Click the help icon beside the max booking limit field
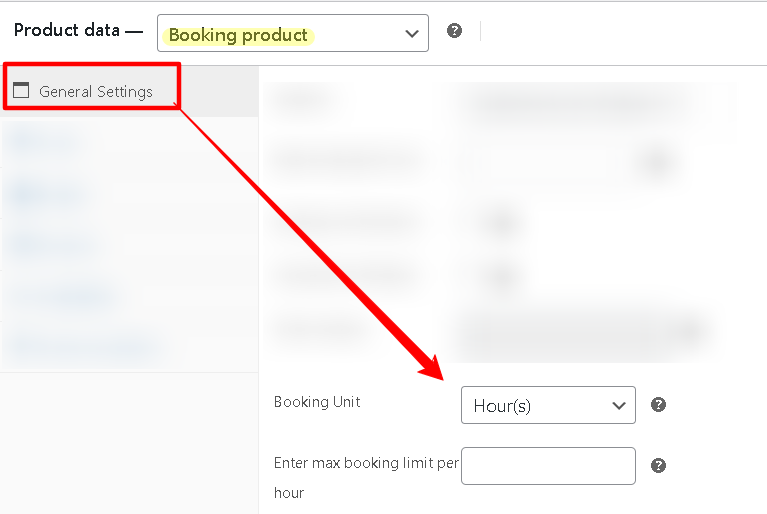Viewport: 767px width, 514px height. click(x=658, y=465)
